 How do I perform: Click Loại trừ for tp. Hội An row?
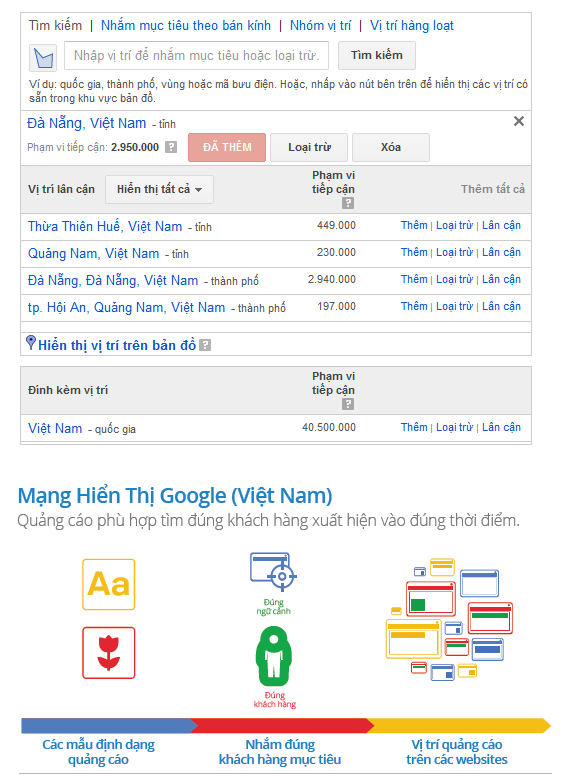click(x=454, y=306)
